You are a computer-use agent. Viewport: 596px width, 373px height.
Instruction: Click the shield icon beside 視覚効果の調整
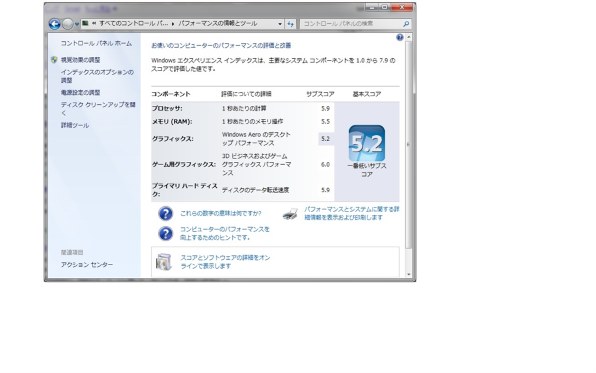pos(54,60)
